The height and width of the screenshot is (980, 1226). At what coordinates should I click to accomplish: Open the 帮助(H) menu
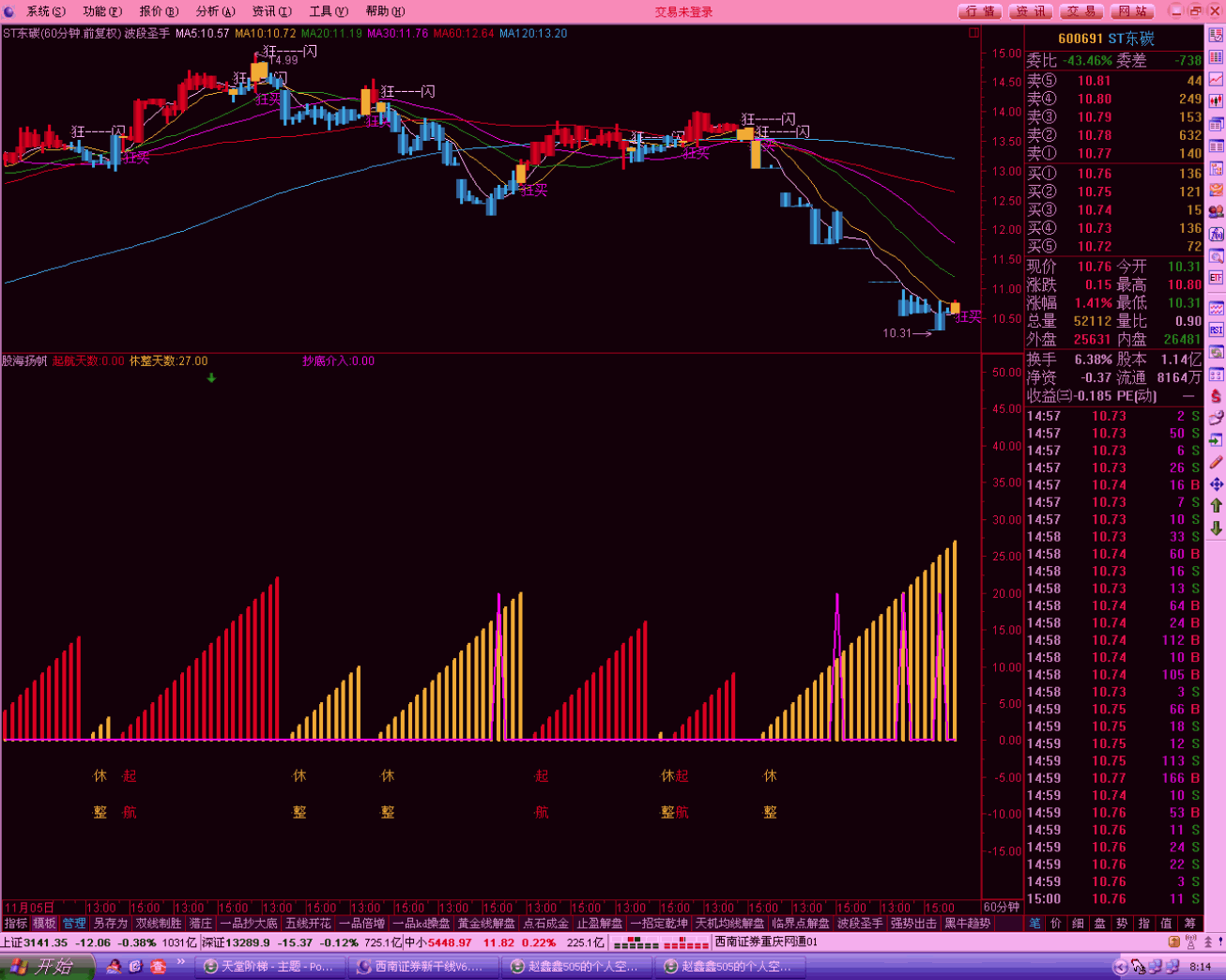[x=385, y=11]
